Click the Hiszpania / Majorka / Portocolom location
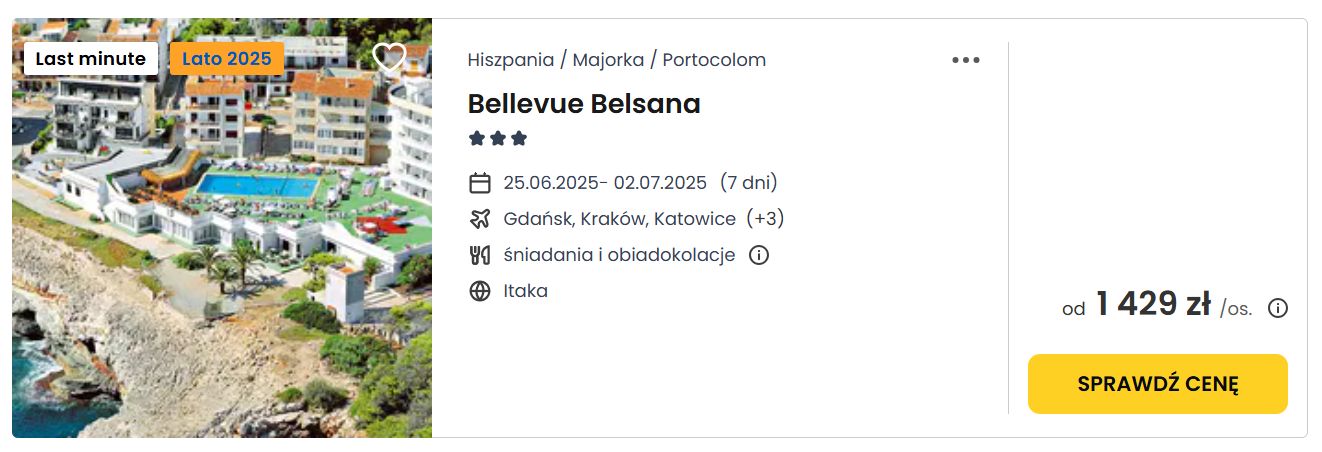 tap(617, 60)
